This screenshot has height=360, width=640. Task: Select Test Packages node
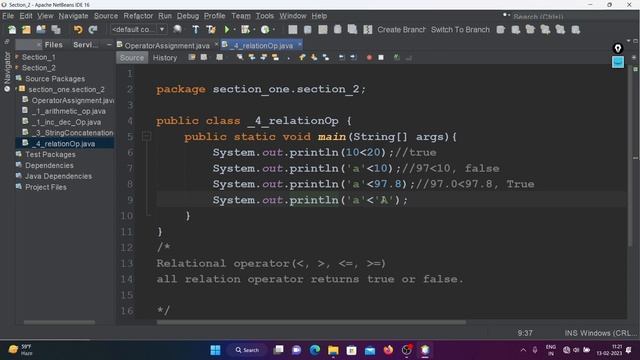50,154
